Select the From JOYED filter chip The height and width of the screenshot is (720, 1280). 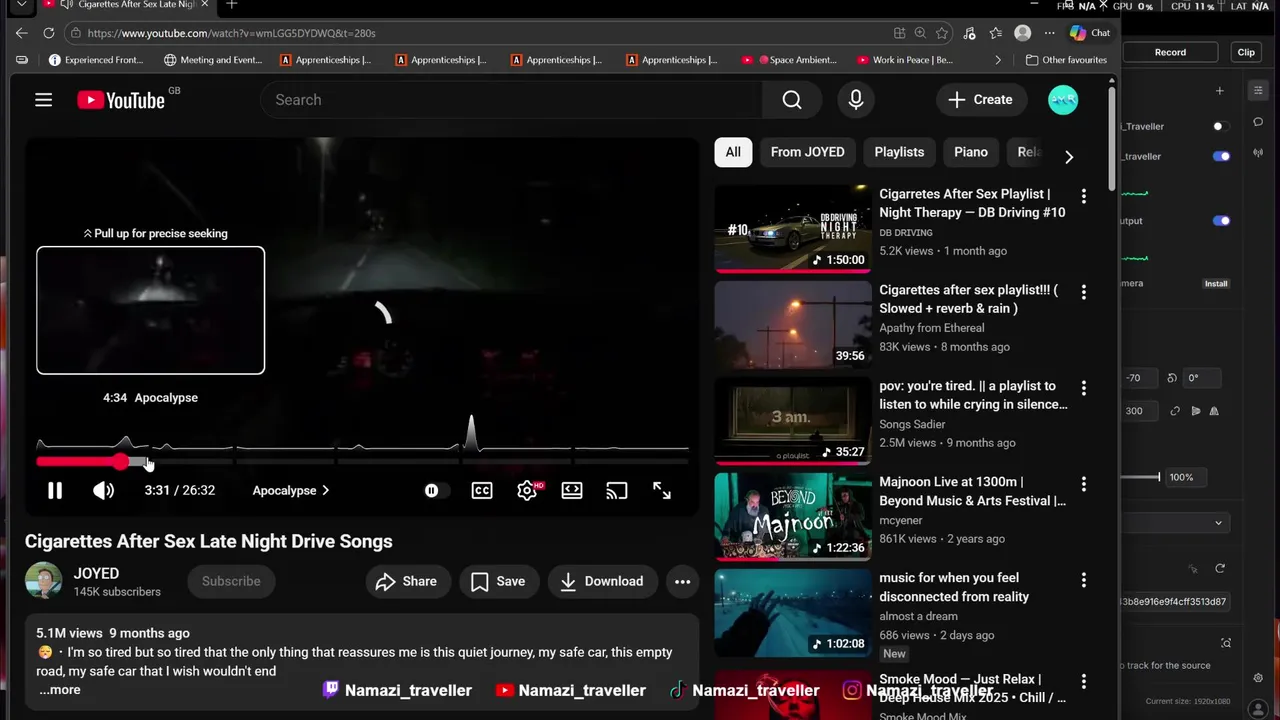(807, 152)
